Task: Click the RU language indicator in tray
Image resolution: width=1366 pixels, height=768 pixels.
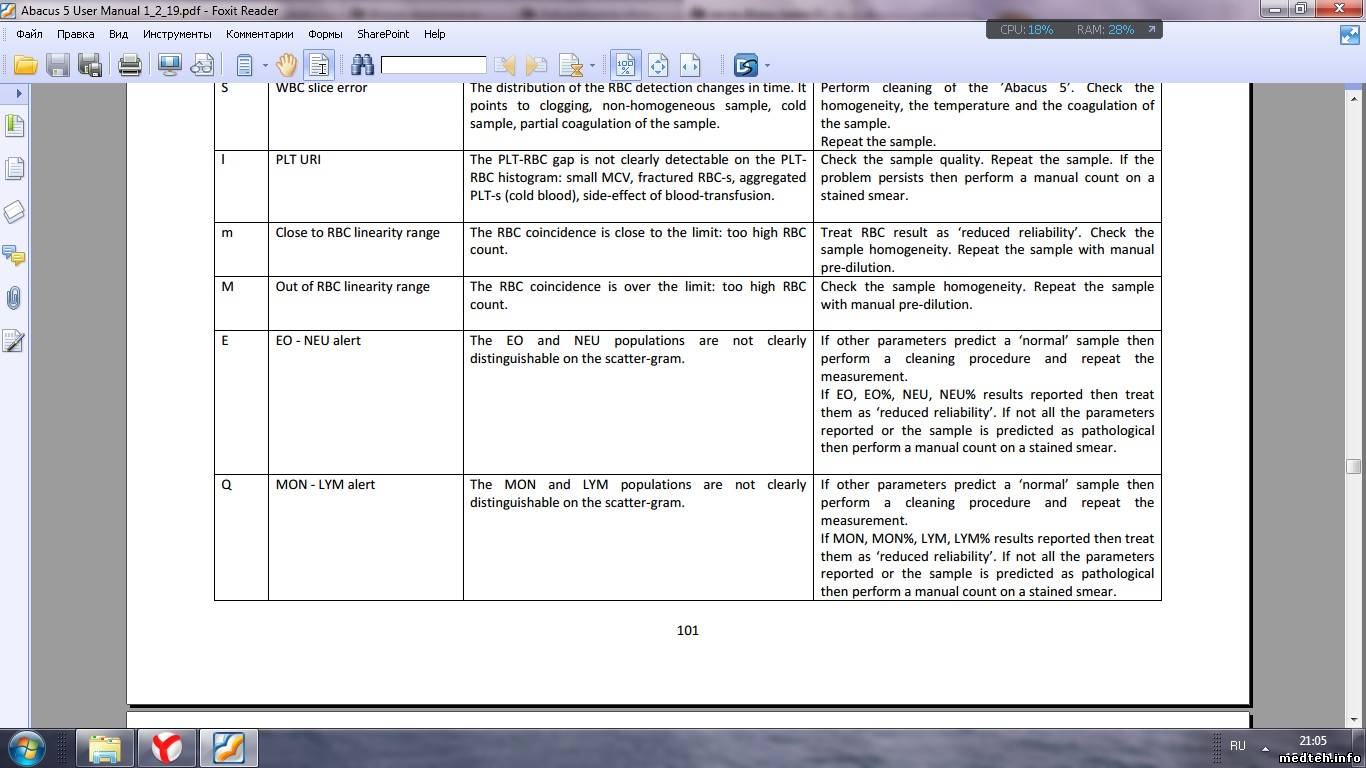Action: coord(1238,746)
